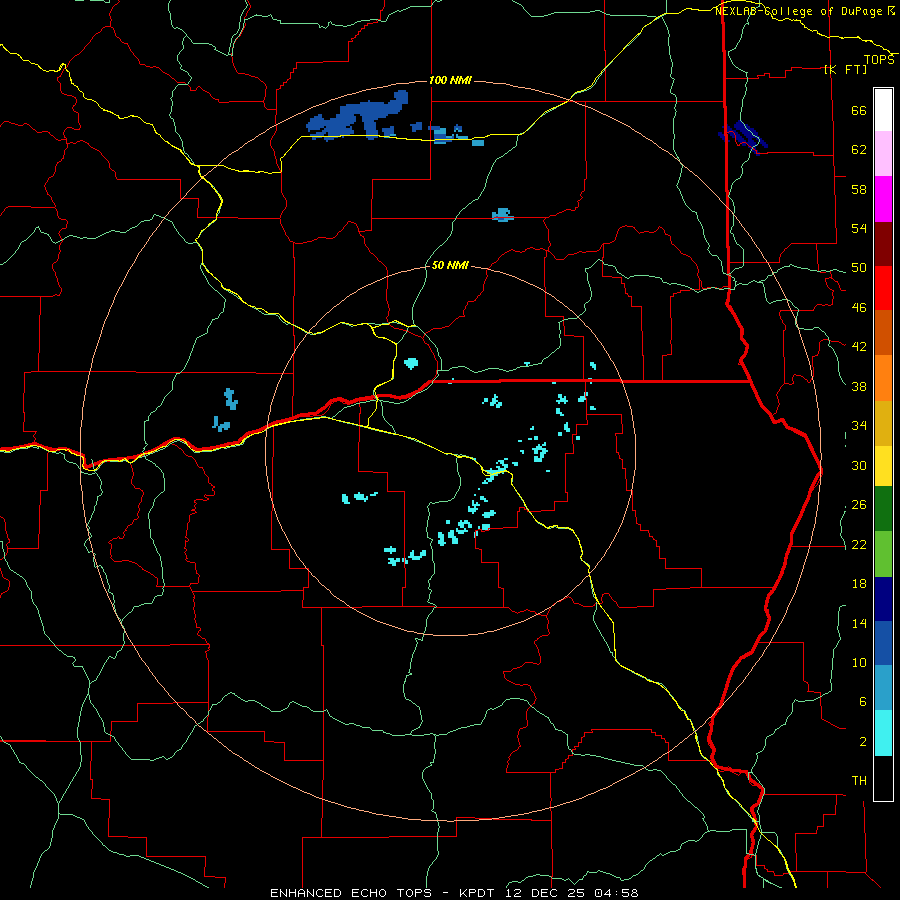900x900 pixels.
Task: Click the '66' legend value
Action: [859, 110]
